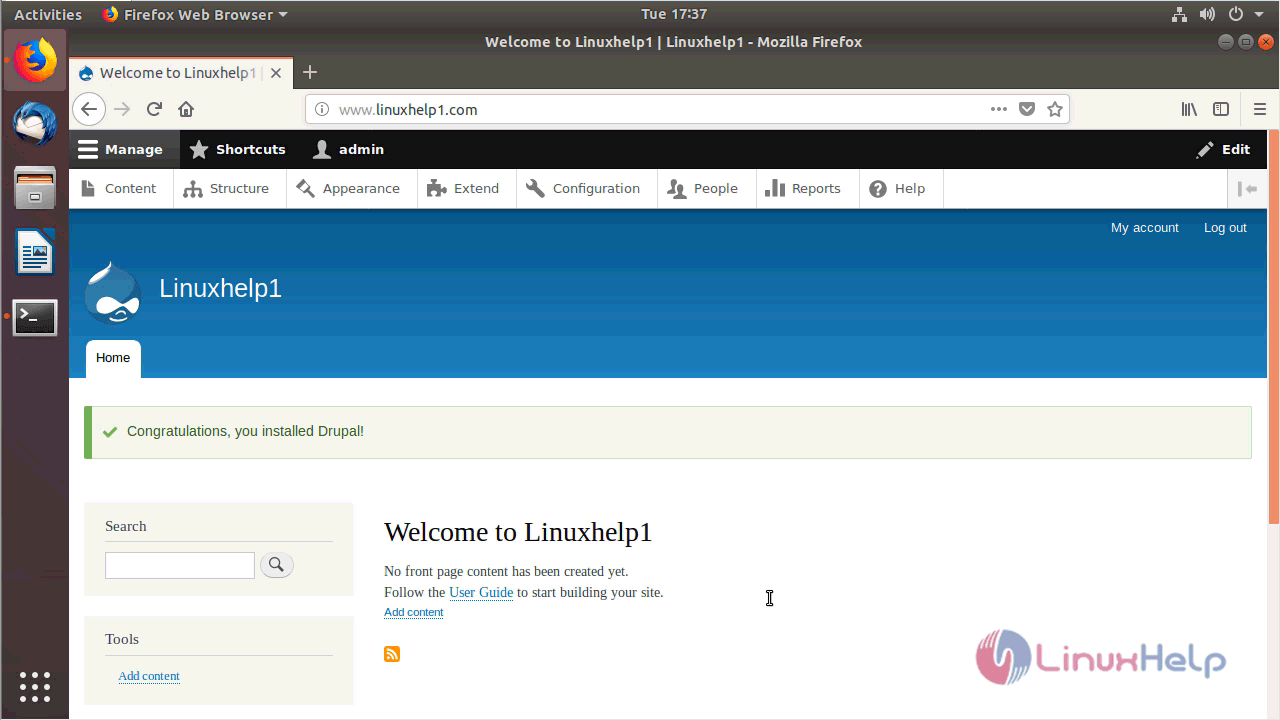Launch Thunderbird mail from the dock
The image size is (1280, 720).
35,124
